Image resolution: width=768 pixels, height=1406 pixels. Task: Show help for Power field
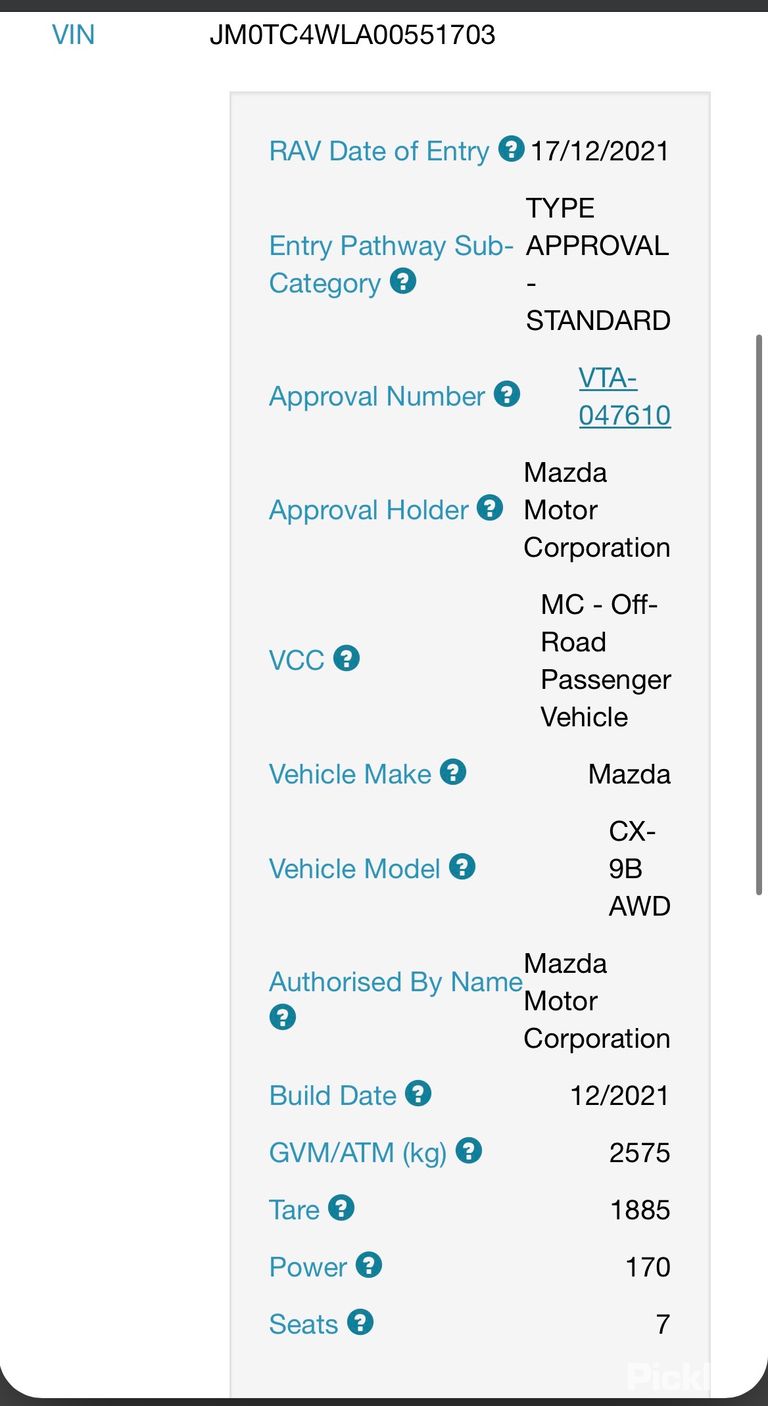[x=369, y=1265]
